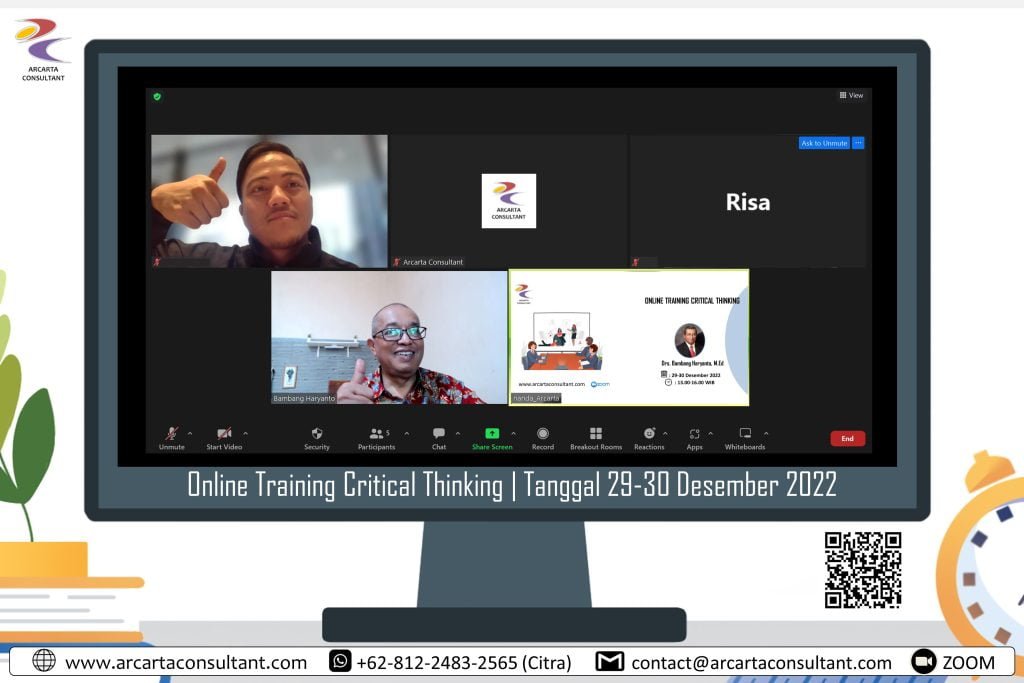Open the Chat panel
The width and height of the screenshot is (1024, 683).
tap(438, 434)
